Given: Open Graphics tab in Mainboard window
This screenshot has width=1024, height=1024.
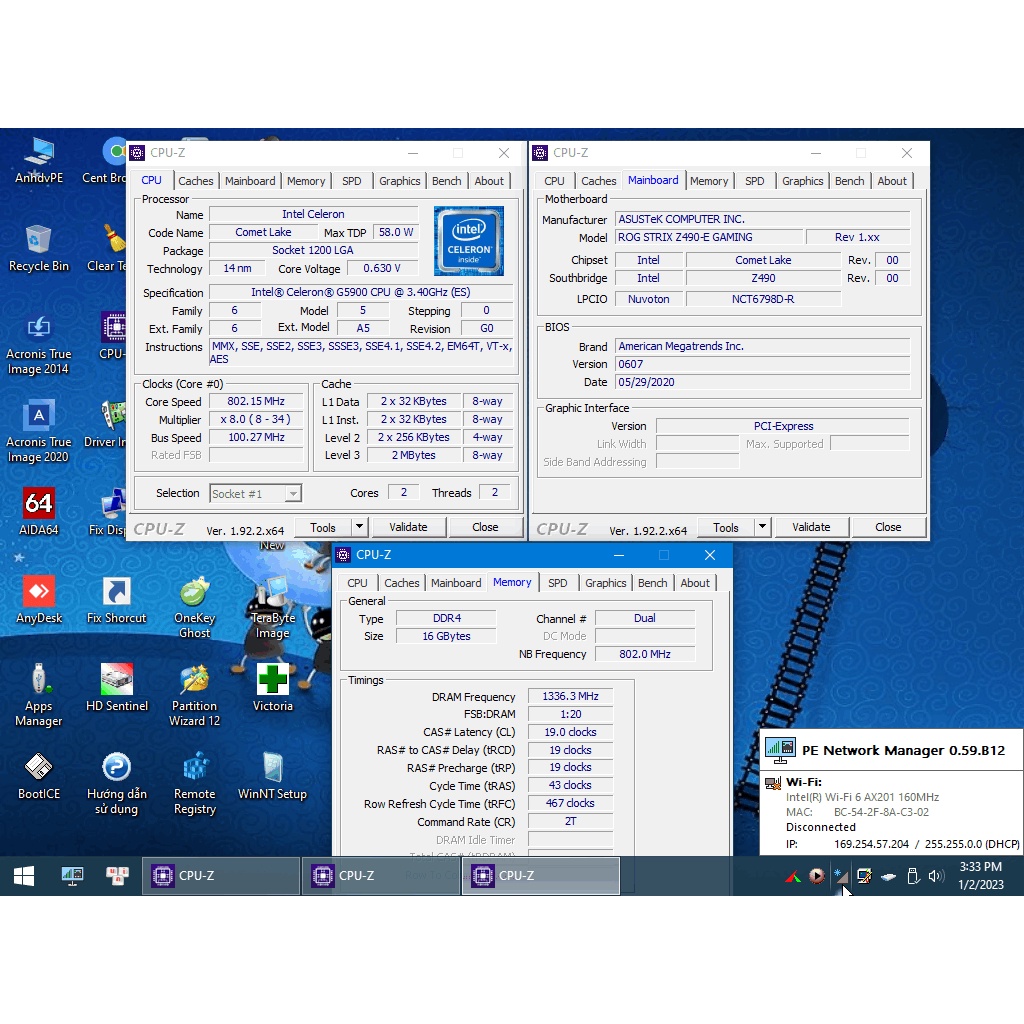Looking at the screenshot, I should [803, 181].
